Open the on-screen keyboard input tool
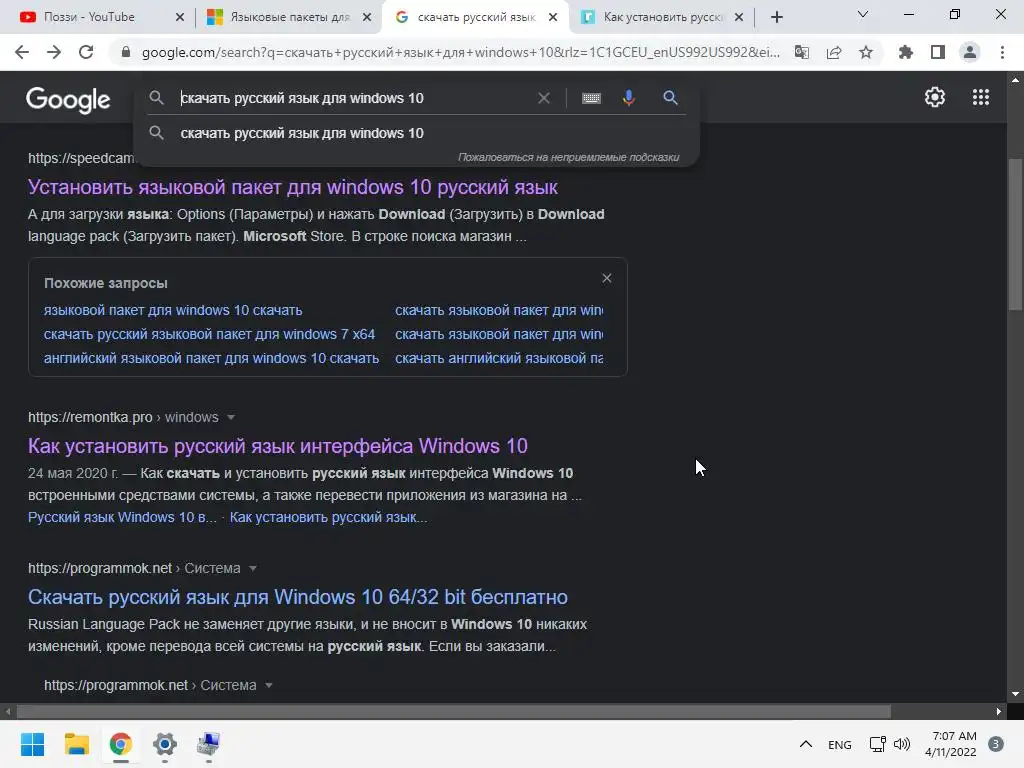The image size is (1024, 768). click(591, 98)
